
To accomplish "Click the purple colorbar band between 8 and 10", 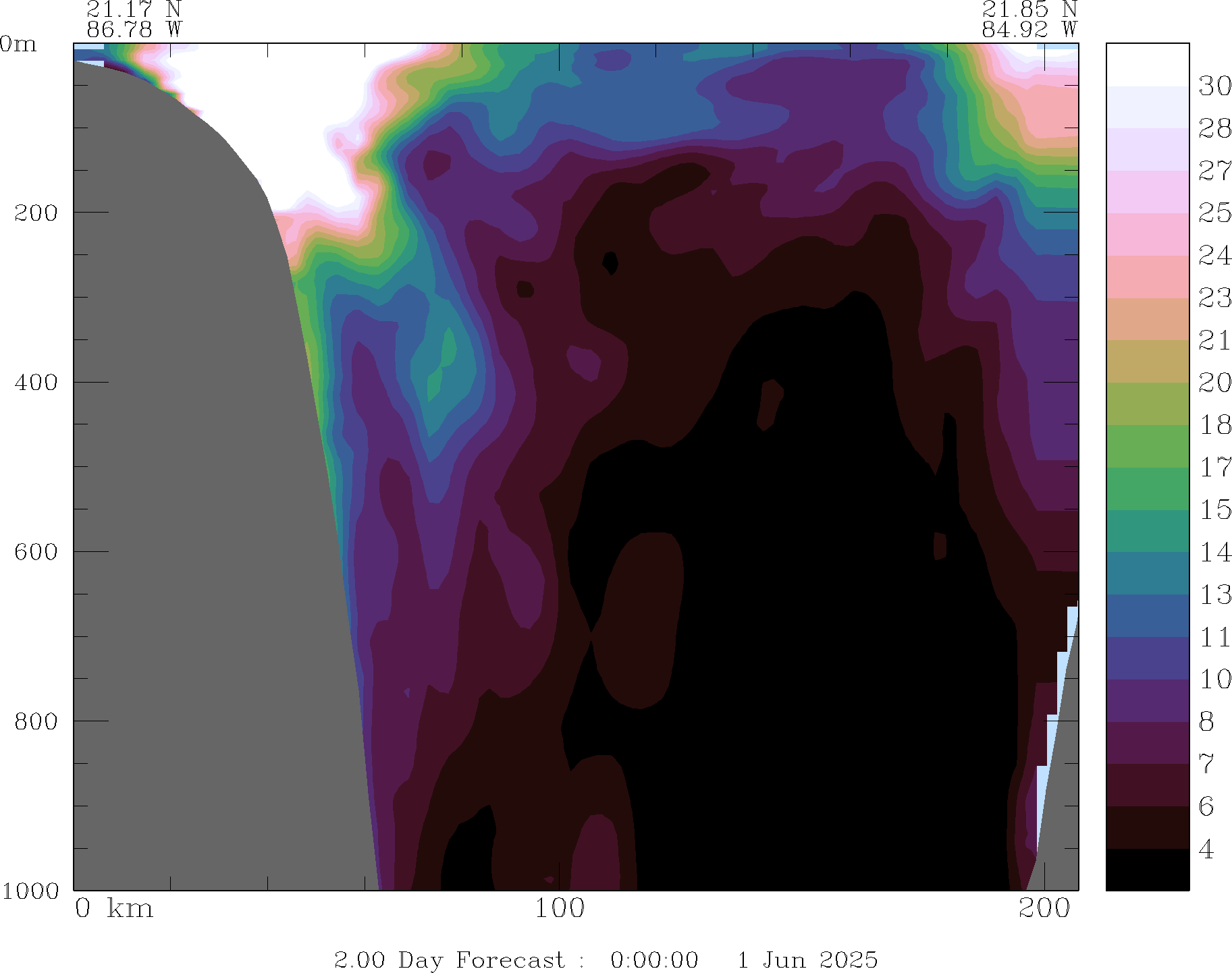I will 1147,700.
